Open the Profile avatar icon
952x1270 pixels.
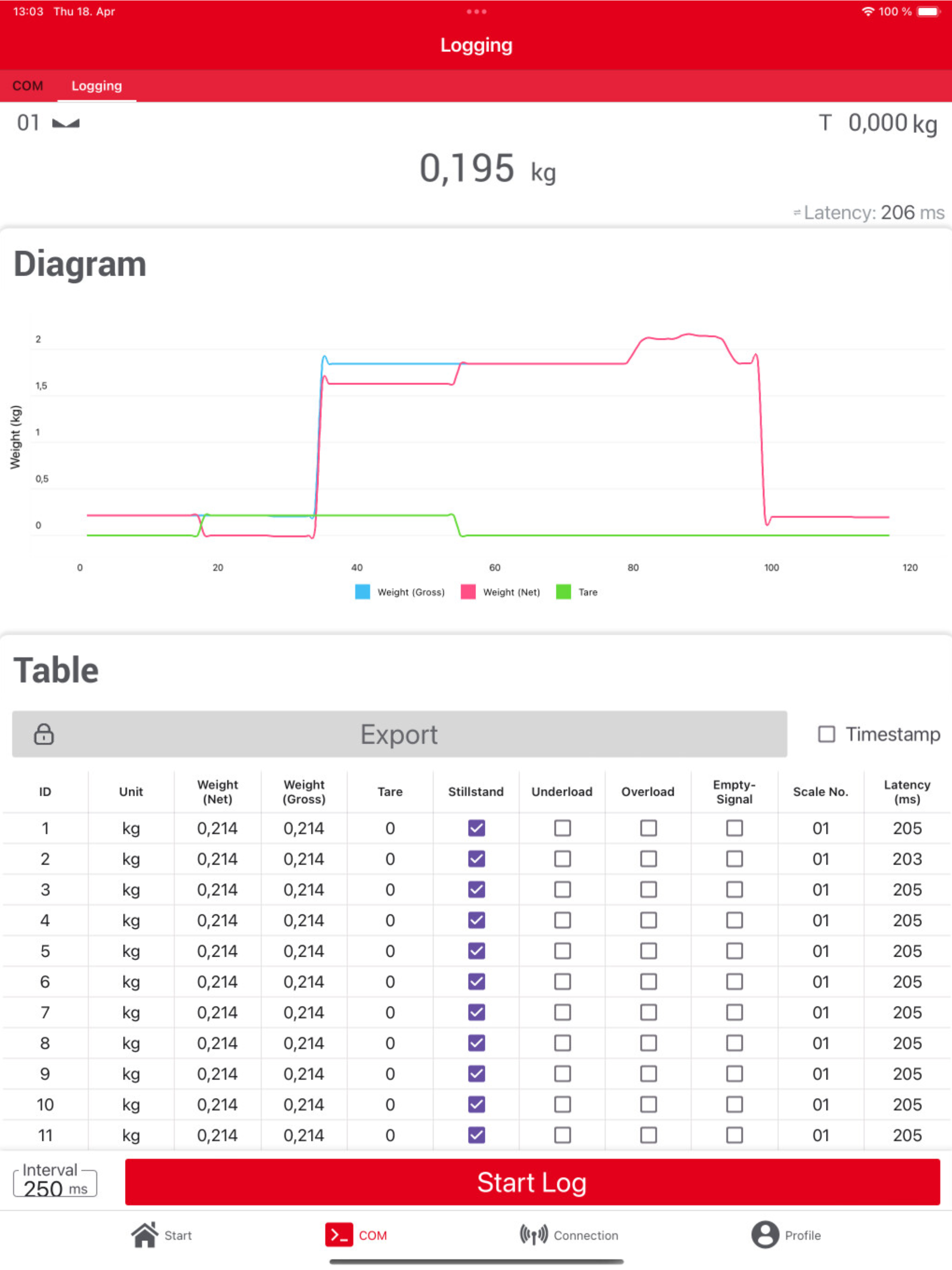pyautogui.click(x=765, y=1234)
